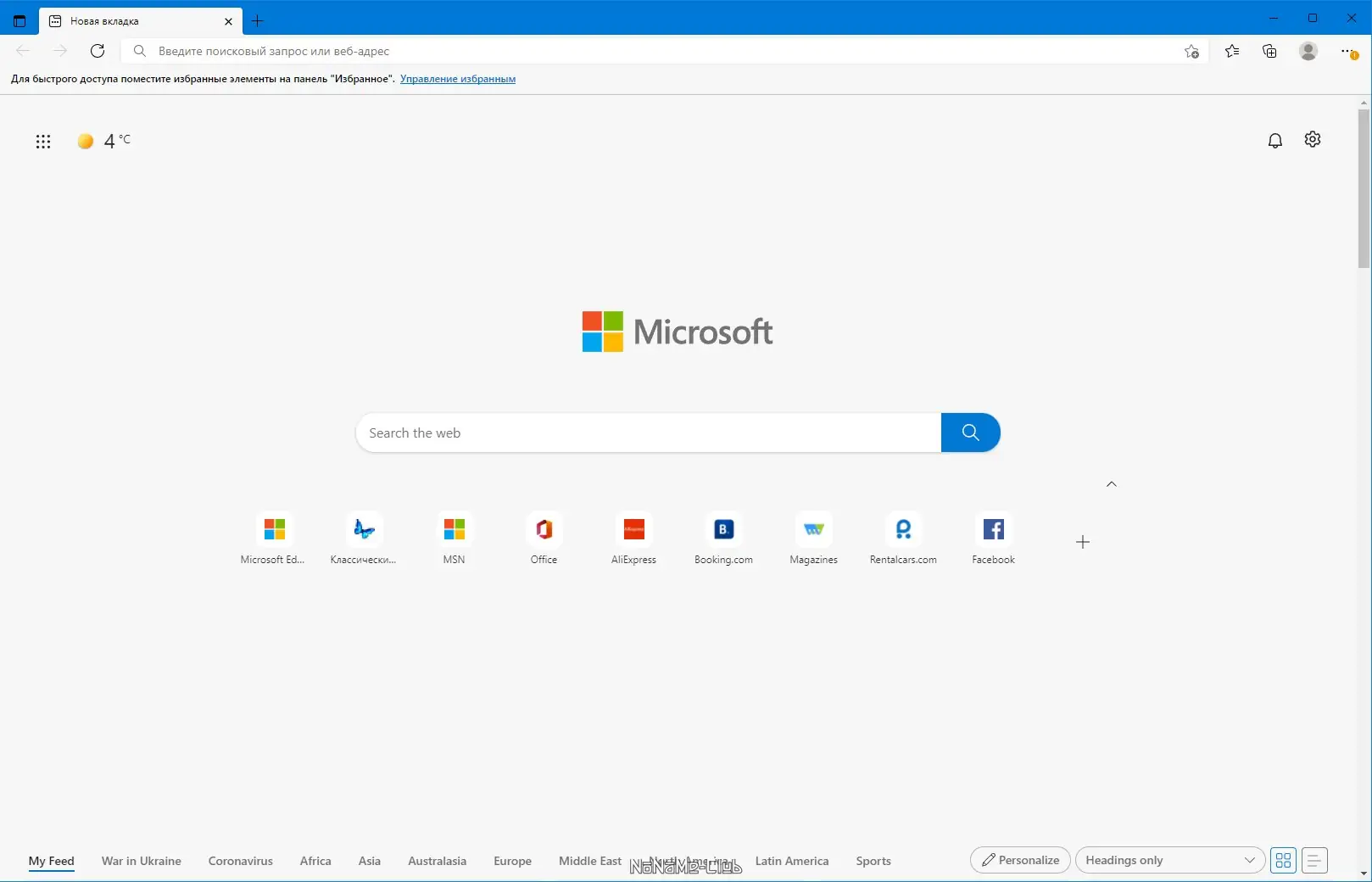
Task: Expand the Headings only dropdown
Action: [x=1170, y=860]
